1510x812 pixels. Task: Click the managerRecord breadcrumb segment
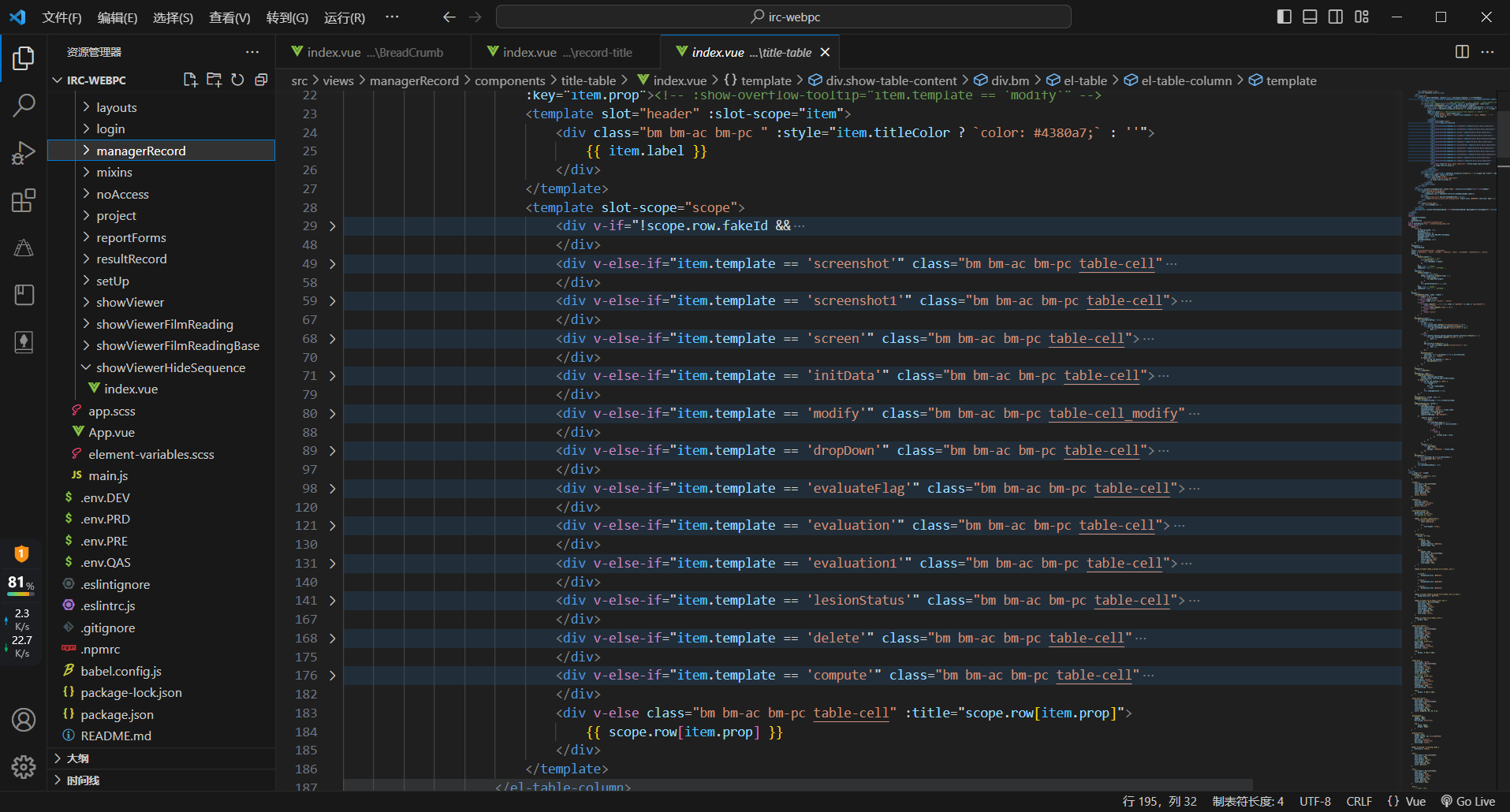click(414, 80)
